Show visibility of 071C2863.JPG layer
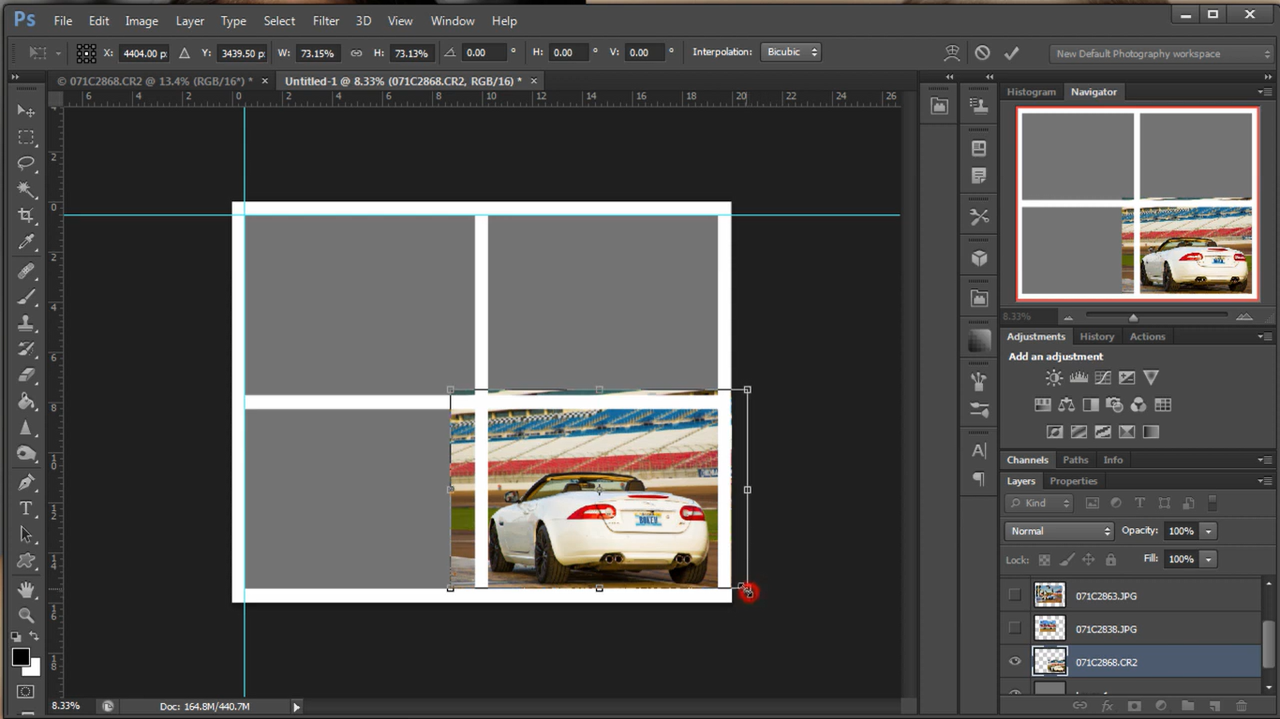The height and width of the screenshot is (719, 1280). (1014, 594)
